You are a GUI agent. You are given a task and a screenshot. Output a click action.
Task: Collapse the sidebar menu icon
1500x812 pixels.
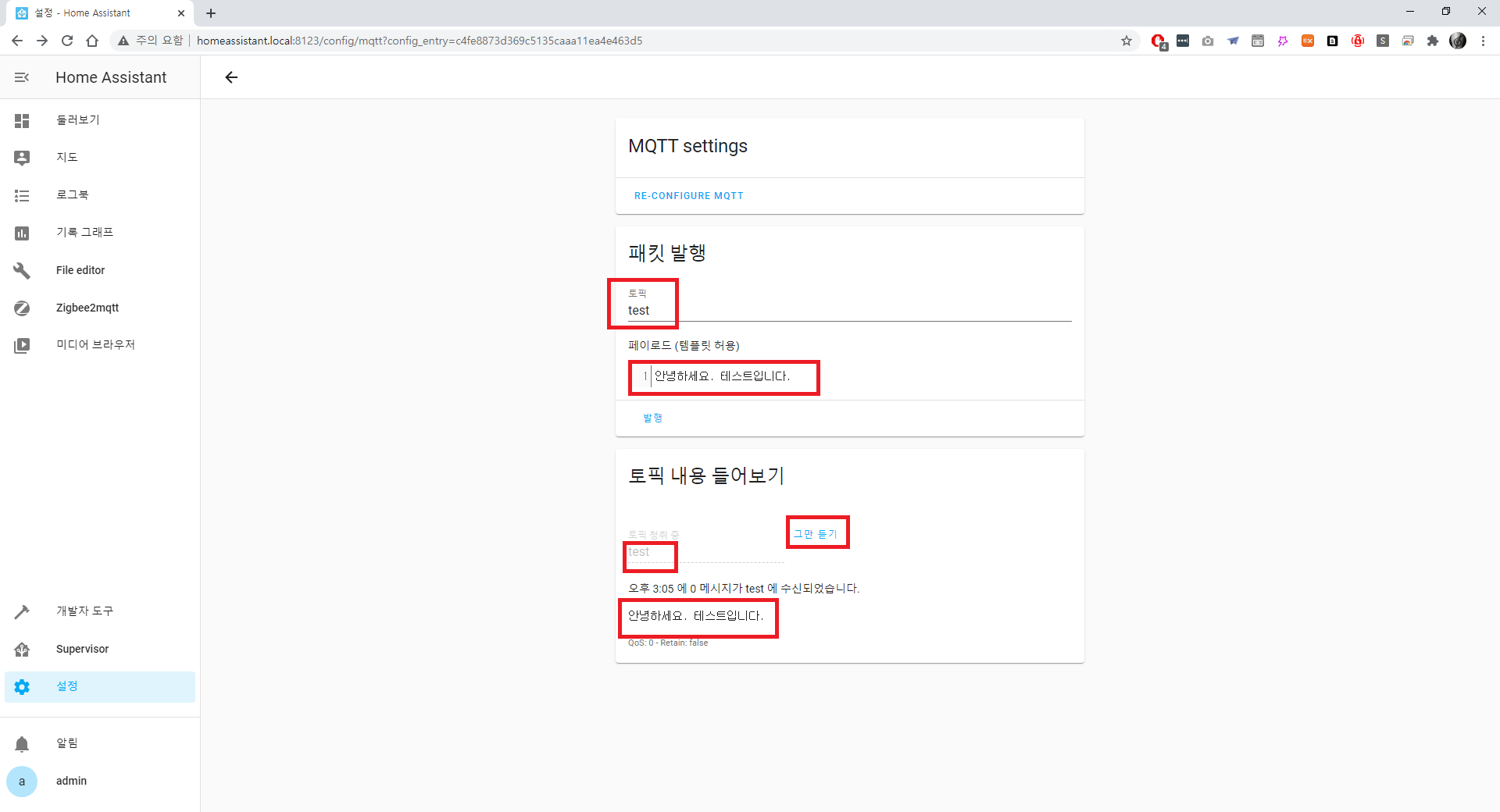point(22,77)
